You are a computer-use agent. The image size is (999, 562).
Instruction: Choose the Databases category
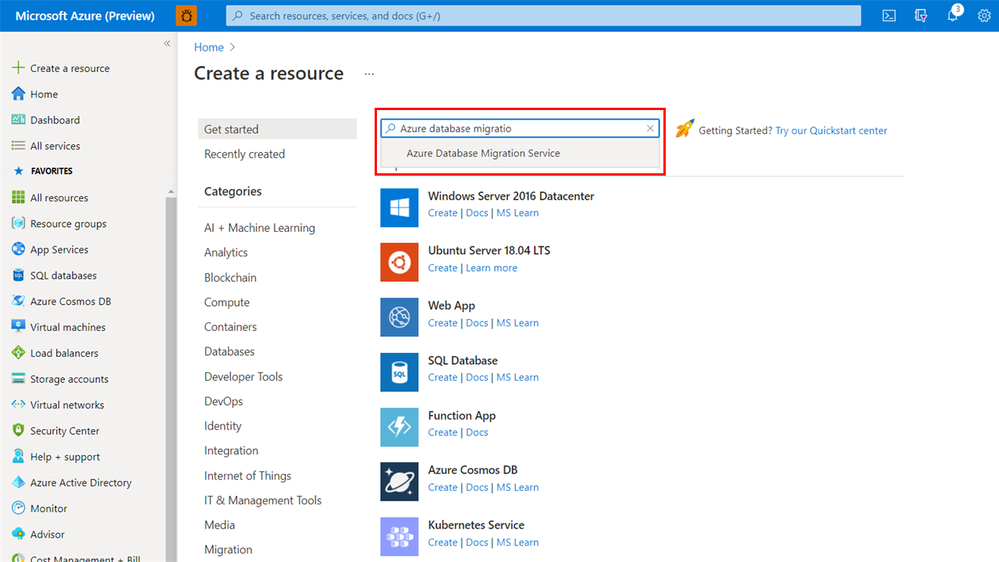tap(229, 352)
